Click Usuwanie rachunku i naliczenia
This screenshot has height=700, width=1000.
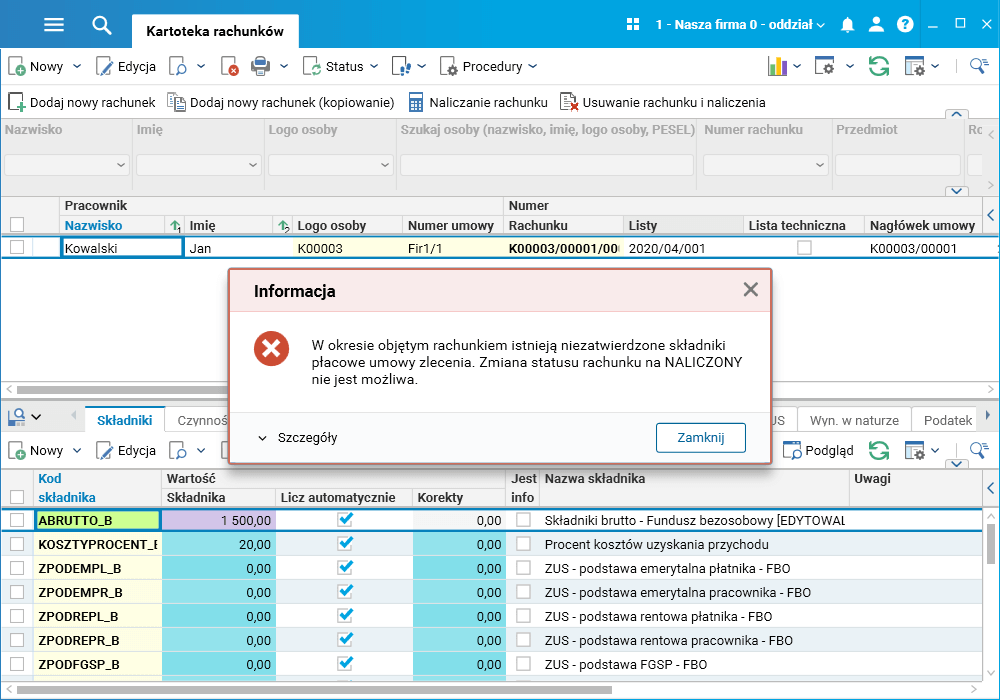662,102
